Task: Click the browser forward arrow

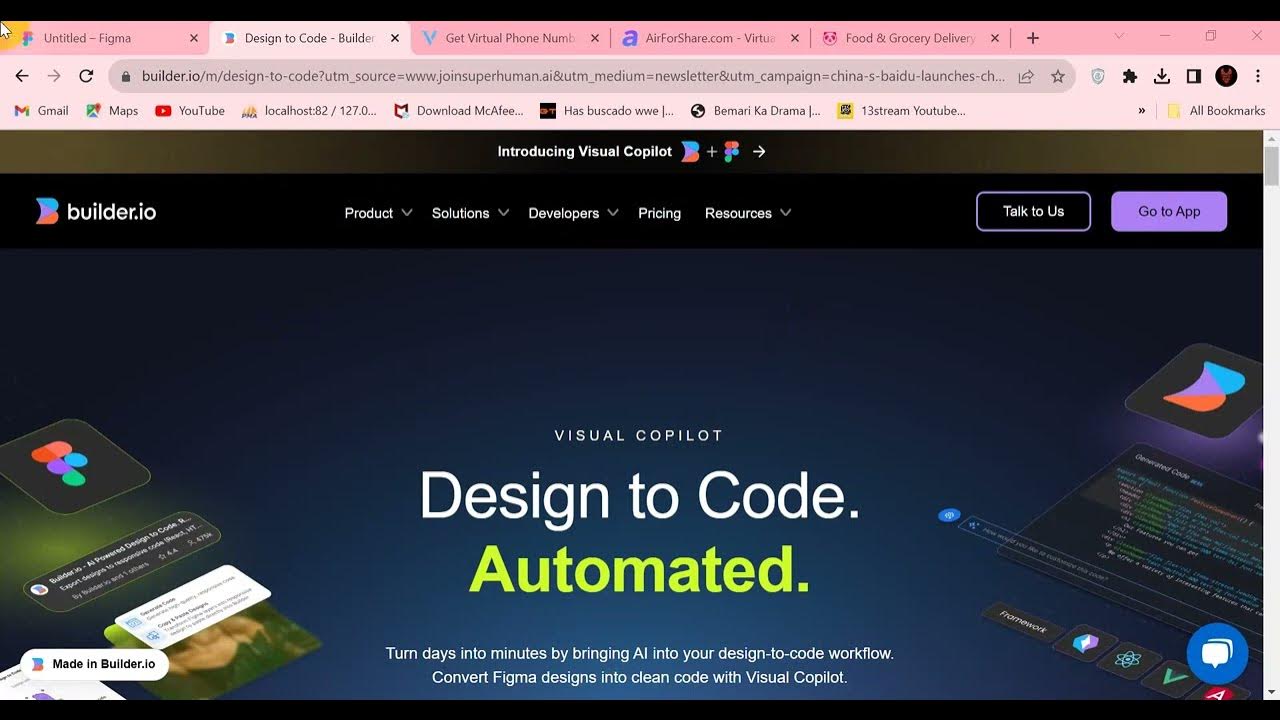Action: click(x=54, y=76)
